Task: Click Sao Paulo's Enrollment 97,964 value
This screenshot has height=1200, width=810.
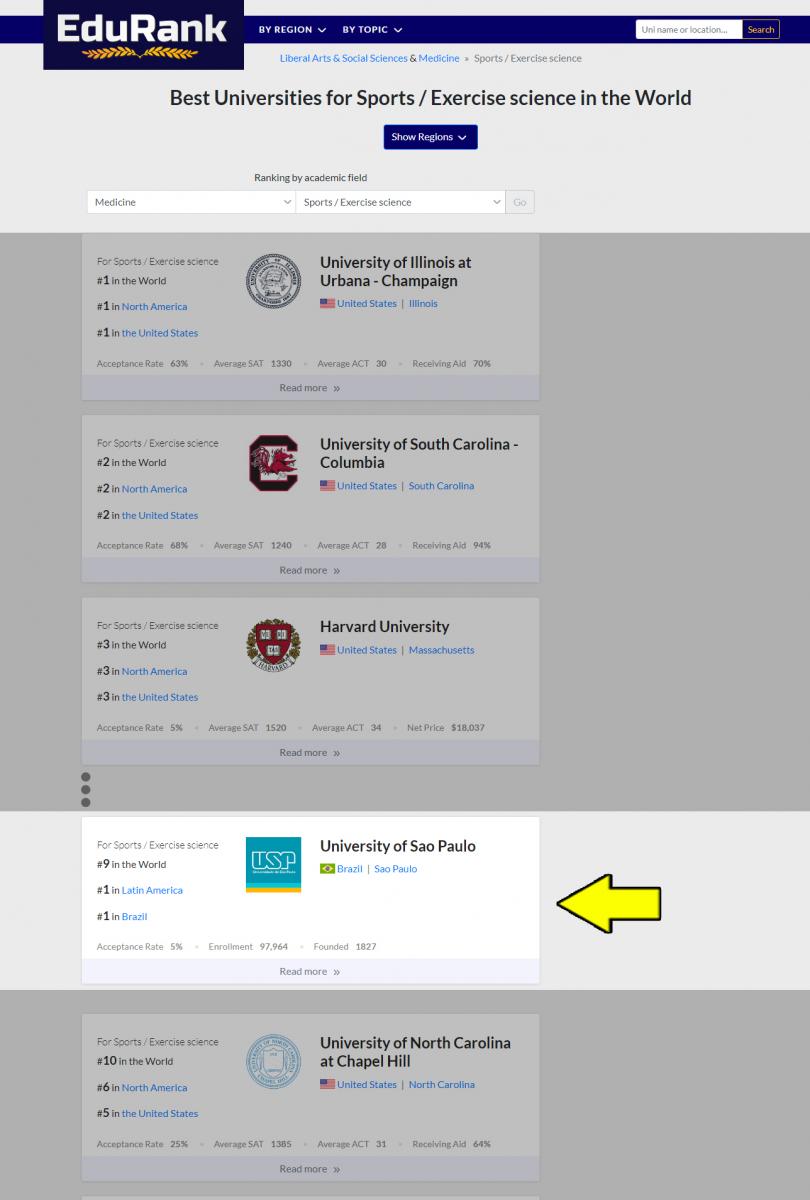Action: tap(273, 946)
